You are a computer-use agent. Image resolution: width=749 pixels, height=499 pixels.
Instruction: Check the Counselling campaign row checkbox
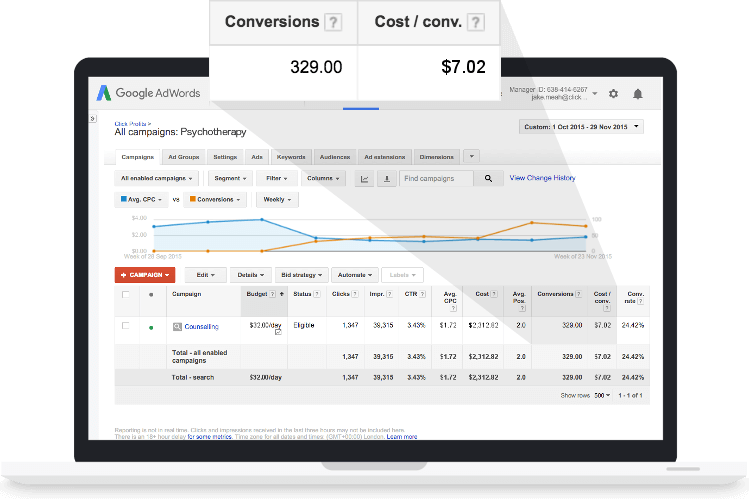pos(125,326)
